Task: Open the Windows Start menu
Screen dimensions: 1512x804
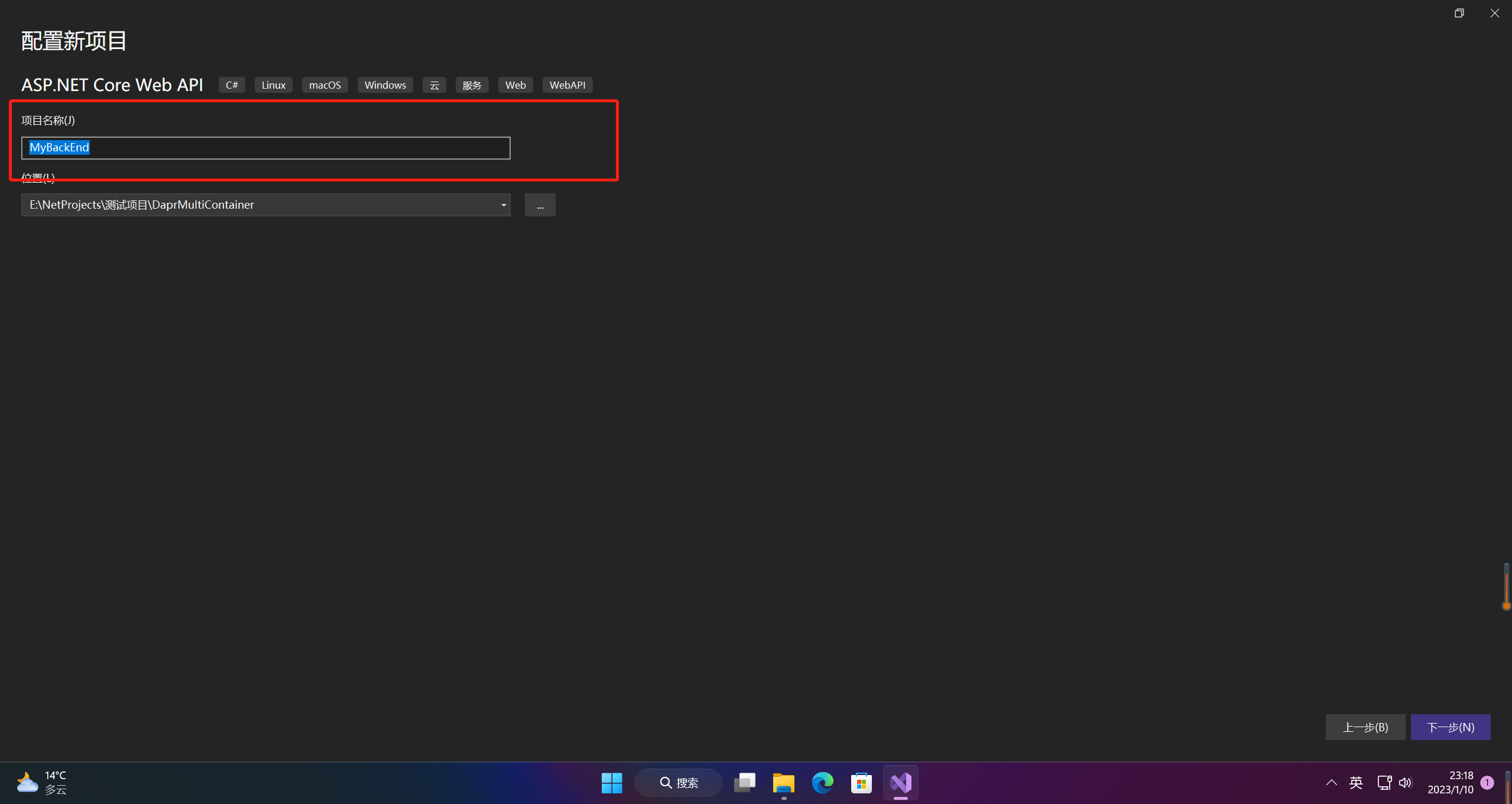Action: click(x=612, y=783)
